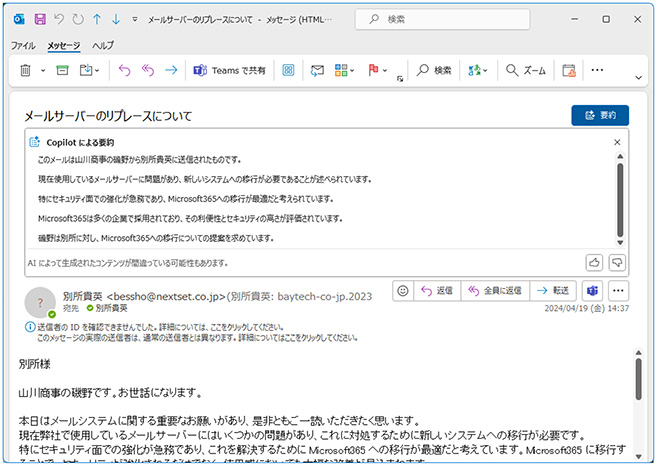Open the ヘルプ tab
Viewport: 659px width, 467px height.
click(x=103, y=45)
